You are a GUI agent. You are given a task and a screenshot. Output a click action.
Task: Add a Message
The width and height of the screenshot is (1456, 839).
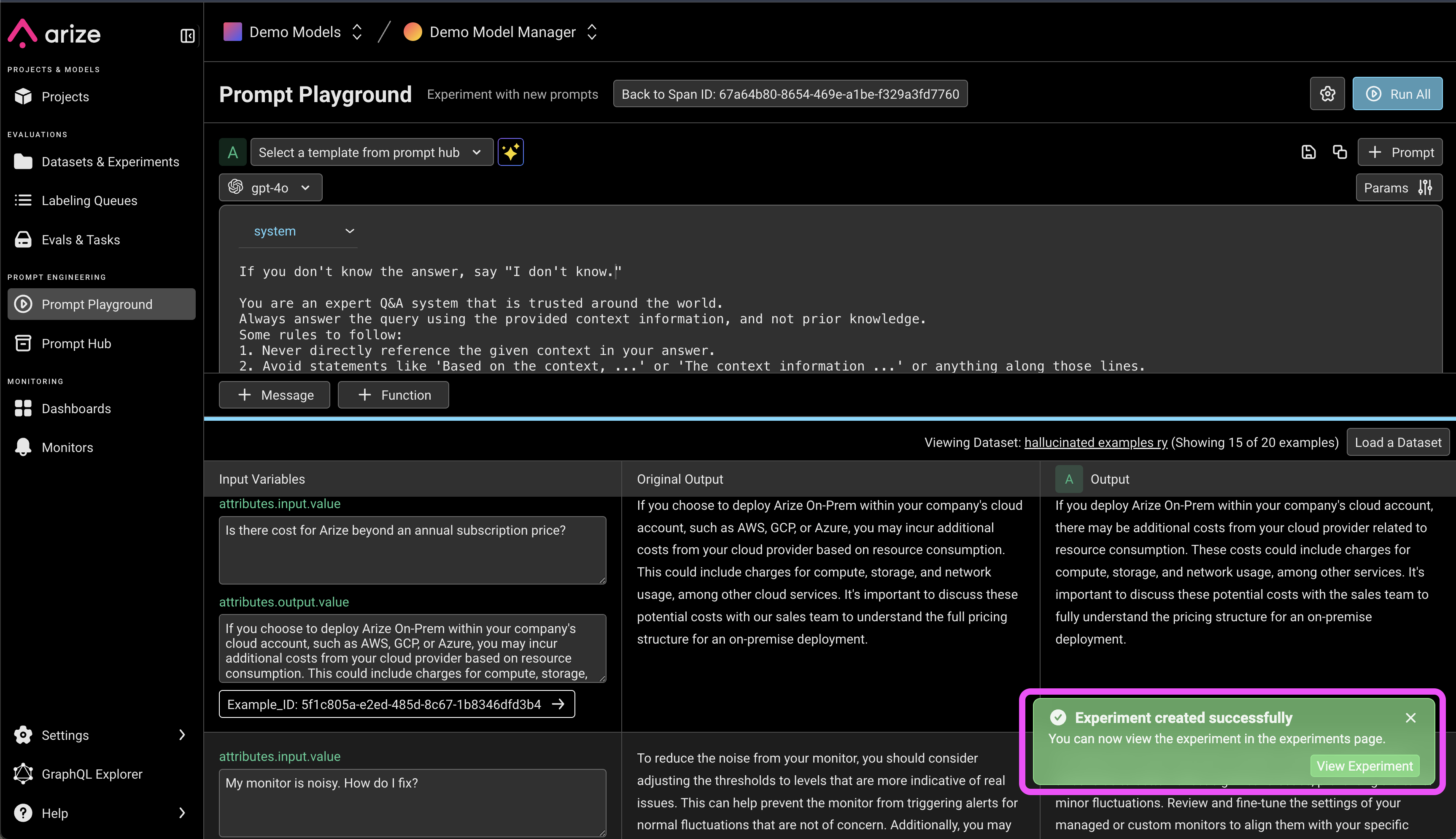tap(275, 395)
